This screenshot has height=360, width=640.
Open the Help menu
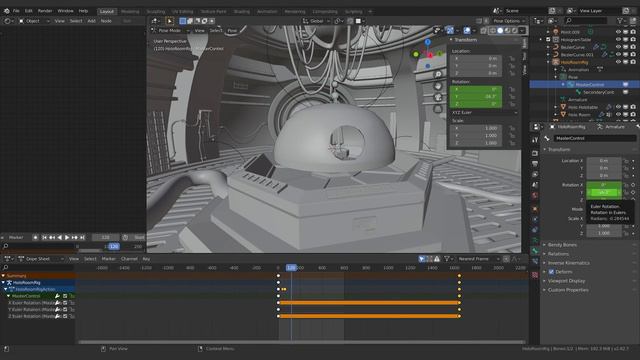[83, 11]
